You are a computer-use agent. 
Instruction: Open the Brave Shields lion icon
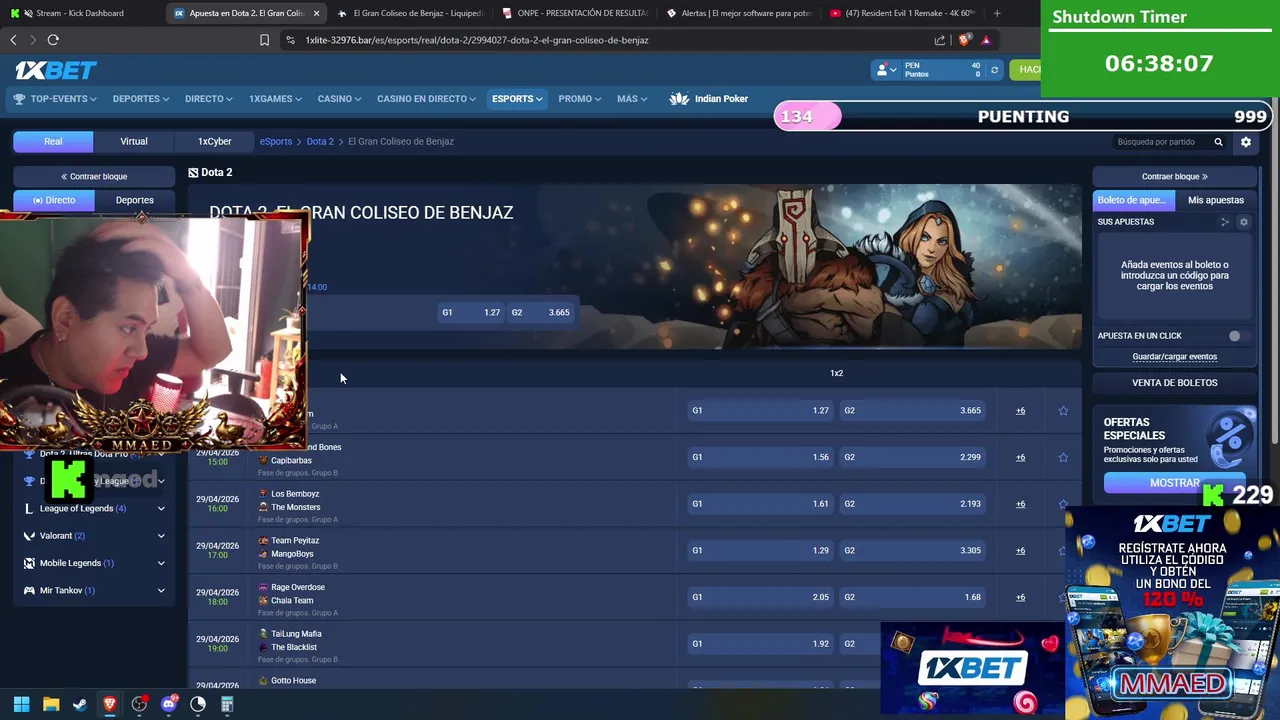point(964,40)
